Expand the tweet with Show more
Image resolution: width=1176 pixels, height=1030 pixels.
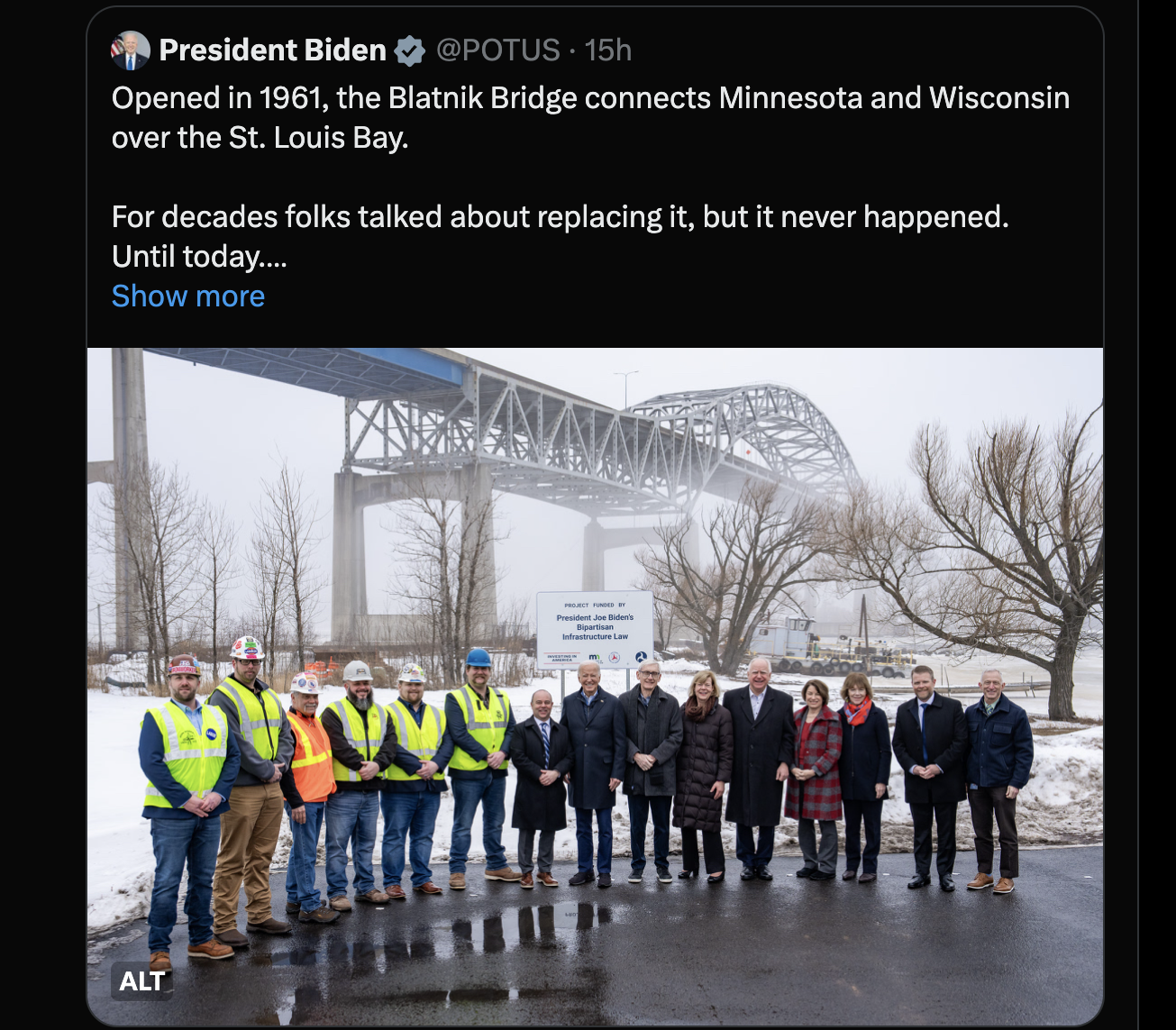188,296
